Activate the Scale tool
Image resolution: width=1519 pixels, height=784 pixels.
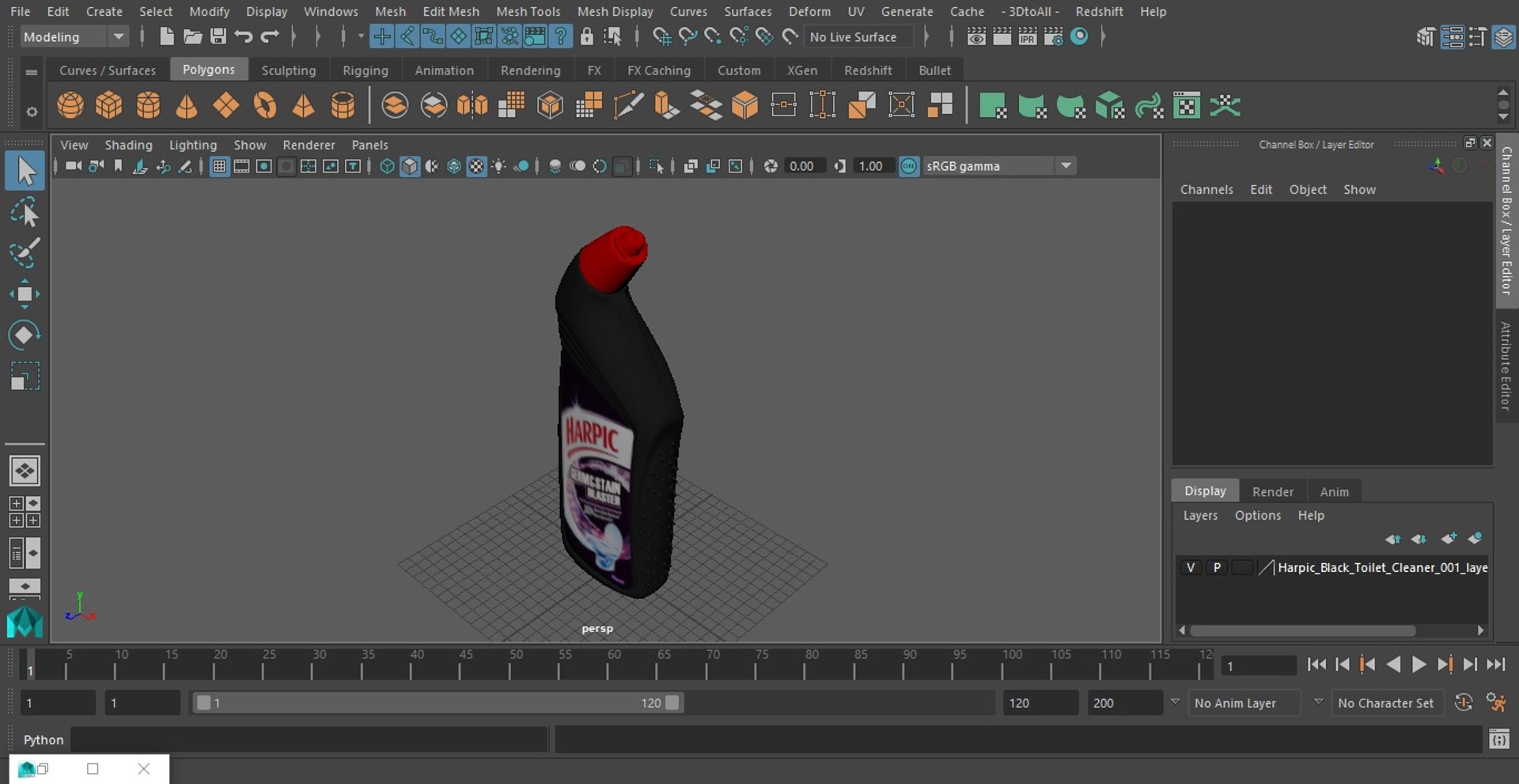tap(25, 376)
